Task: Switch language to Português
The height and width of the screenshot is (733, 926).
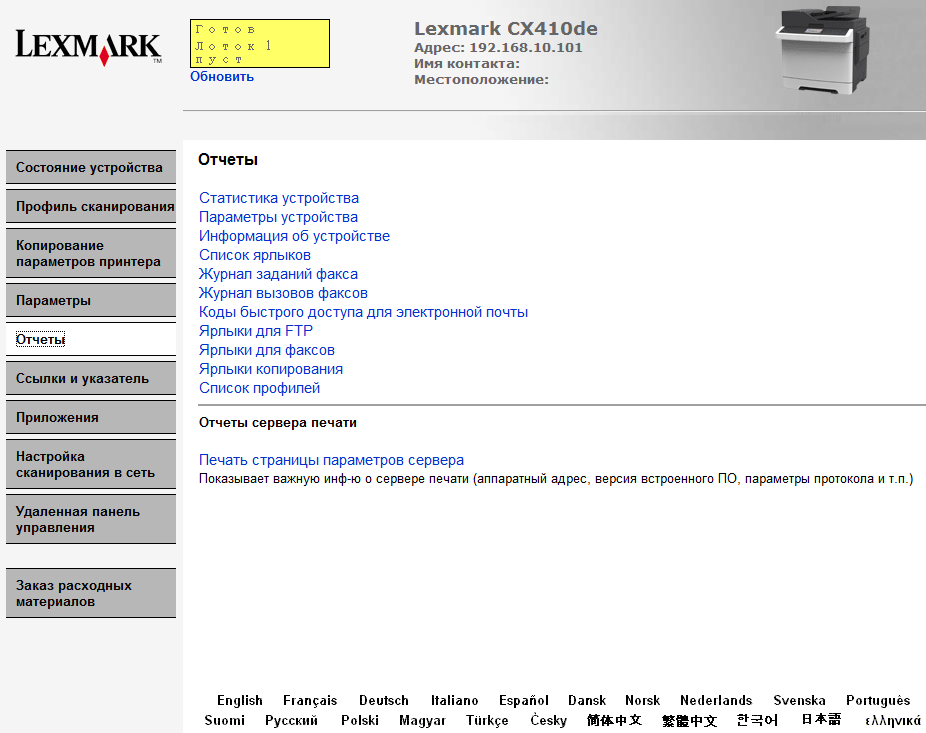Action: [878, 701]
